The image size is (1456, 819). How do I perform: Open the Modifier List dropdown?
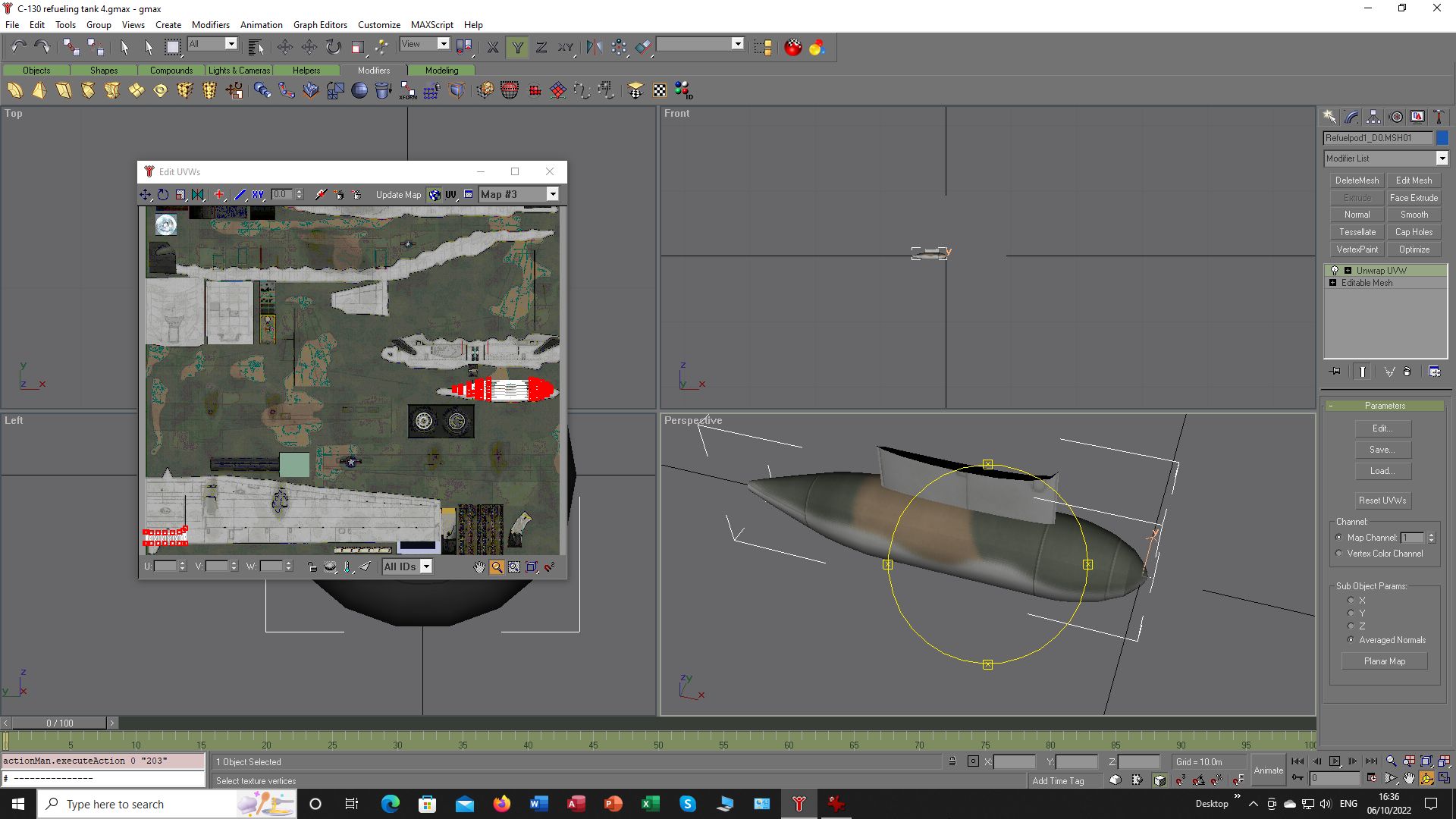[1442, 158]
